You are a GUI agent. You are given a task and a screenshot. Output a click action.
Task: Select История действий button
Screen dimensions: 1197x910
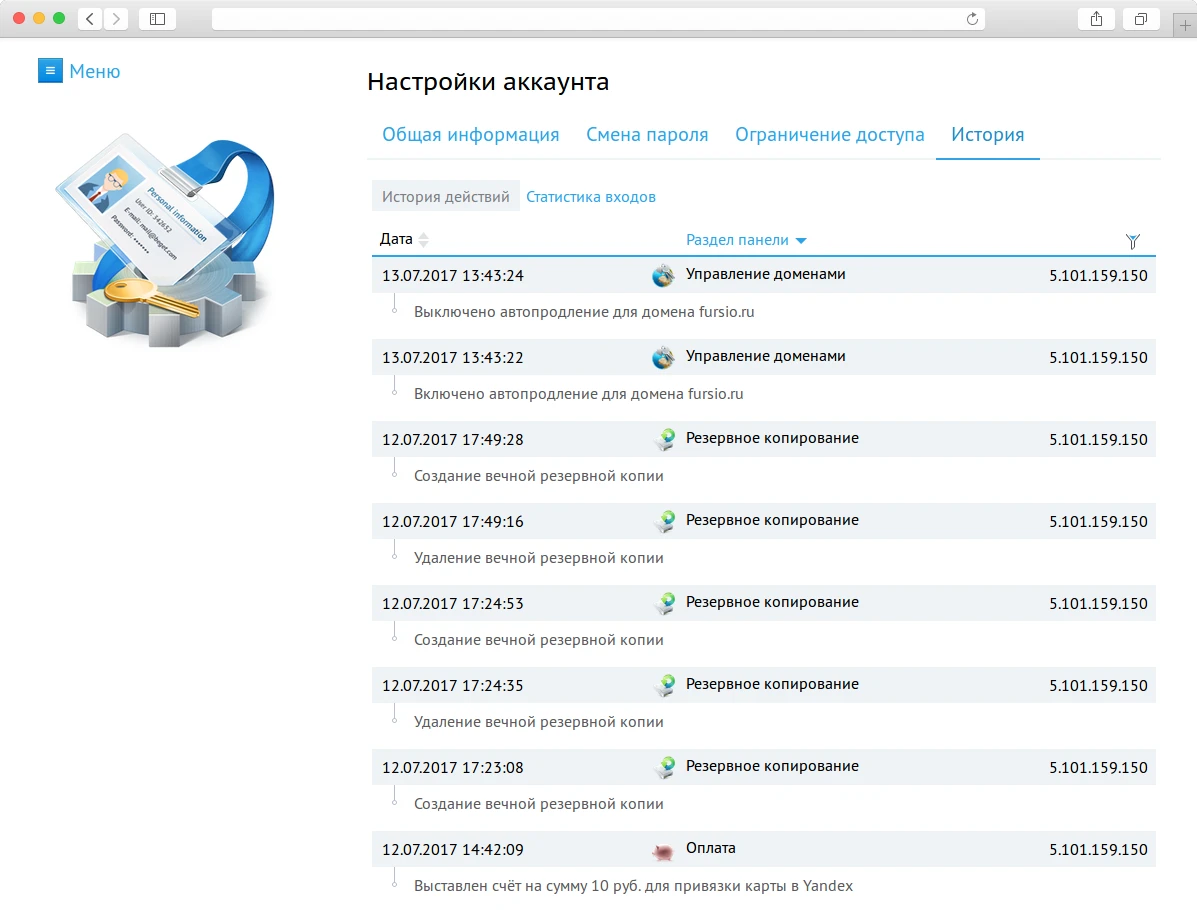[x=446, y=197]
